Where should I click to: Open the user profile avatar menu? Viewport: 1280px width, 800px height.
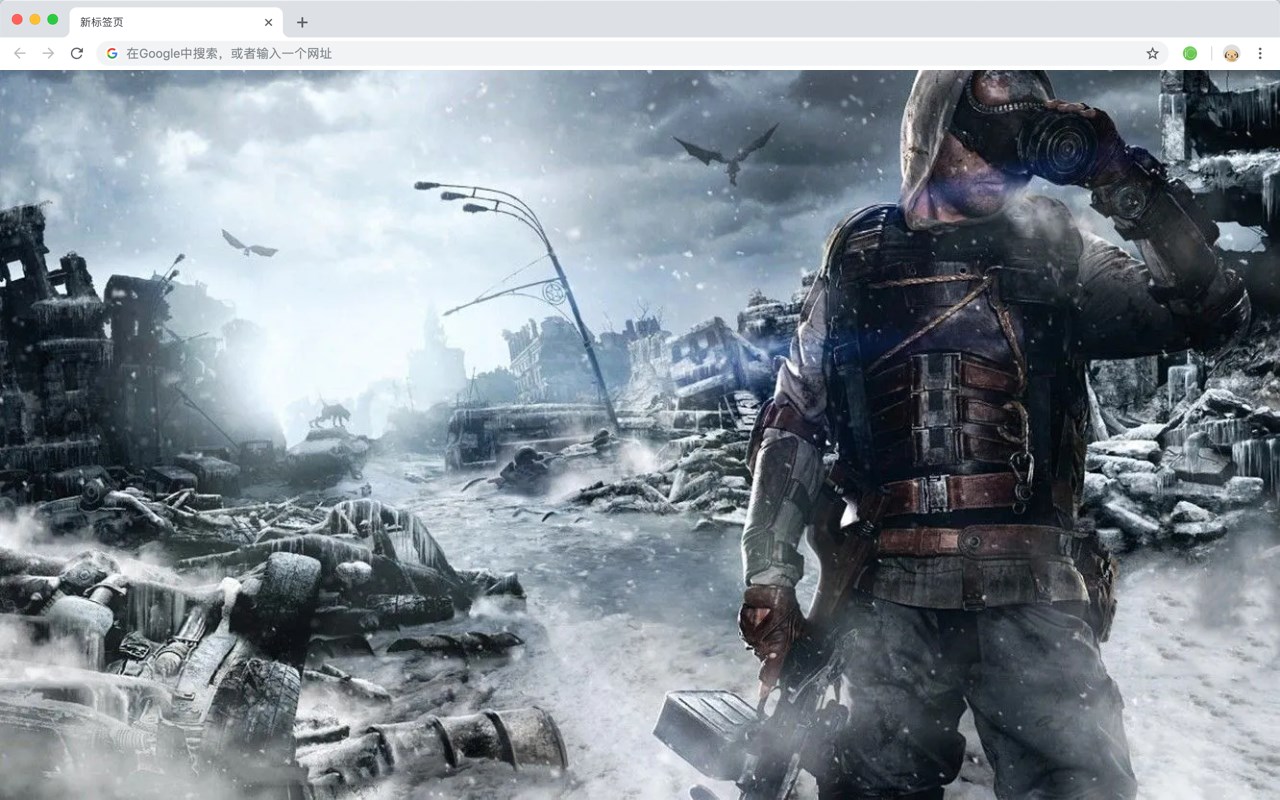(1232, 53)
